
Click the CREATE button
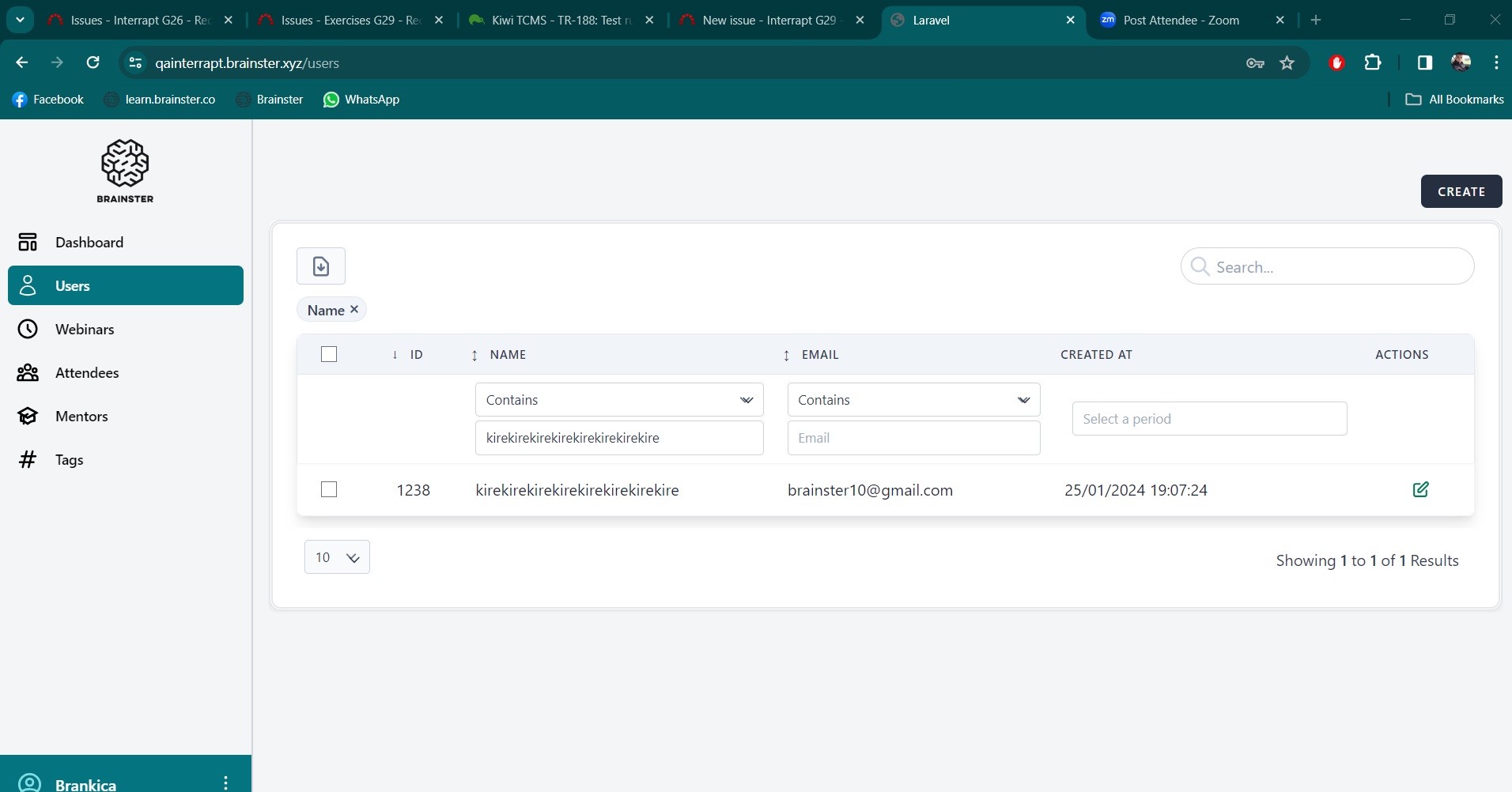pyautogui.click(x=1461, y=191)
